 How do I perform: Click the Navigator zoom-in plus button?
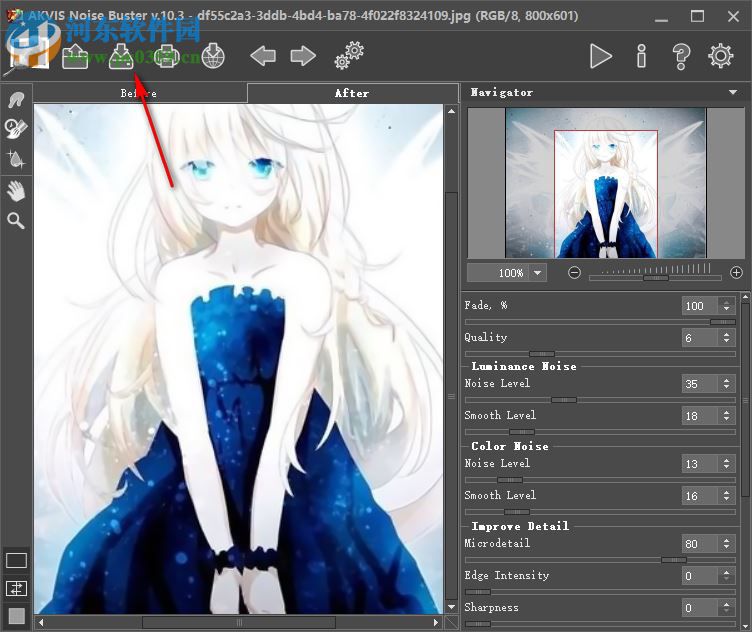736,273
